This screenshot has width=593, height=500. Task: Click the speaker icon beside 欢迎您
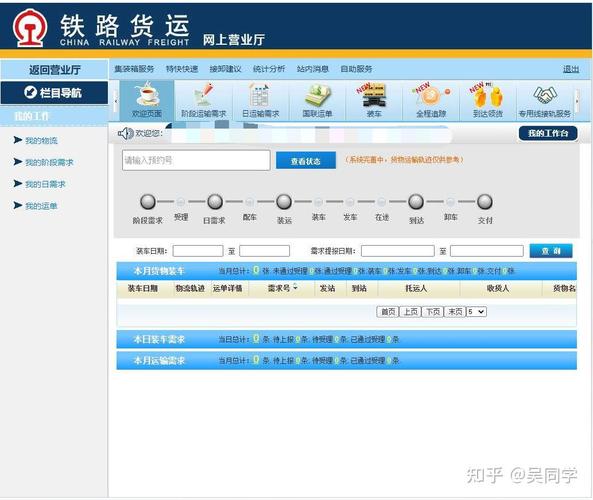tap(125, 133)
